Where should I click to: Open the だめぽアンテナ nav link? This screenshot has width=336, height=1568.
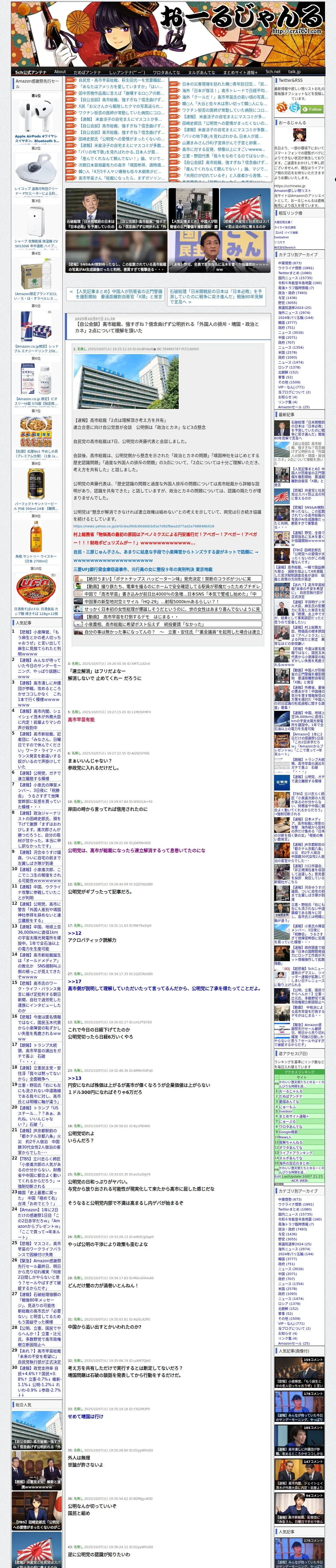point(87,72)
